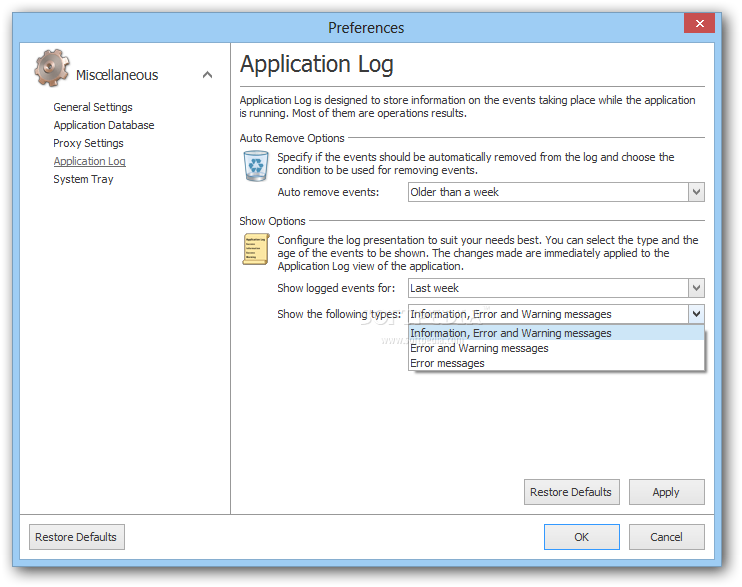Open Application Database page

pos(104,125)
